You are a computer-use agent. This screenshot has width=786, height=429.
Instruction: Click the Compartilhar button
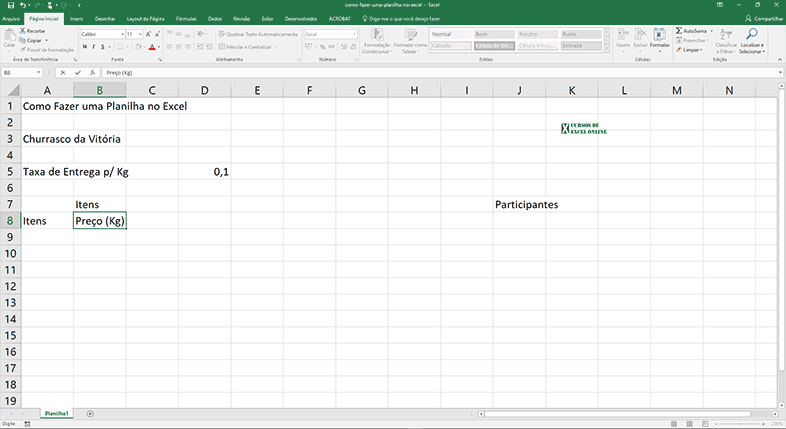763,18
